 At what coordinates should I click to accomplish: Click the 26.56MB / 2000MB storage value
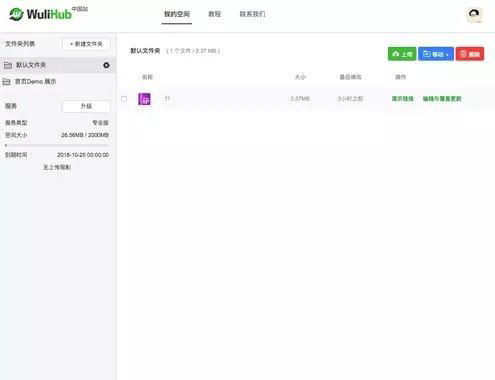(85, 135)
